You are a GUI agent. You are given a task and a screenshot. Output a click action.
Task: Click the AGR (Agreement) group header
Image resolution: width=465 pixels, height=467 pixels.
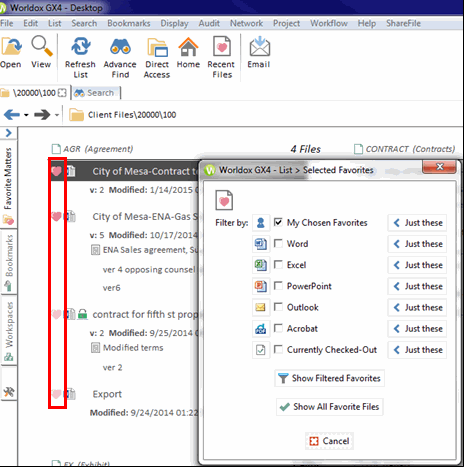pos(92,149)
